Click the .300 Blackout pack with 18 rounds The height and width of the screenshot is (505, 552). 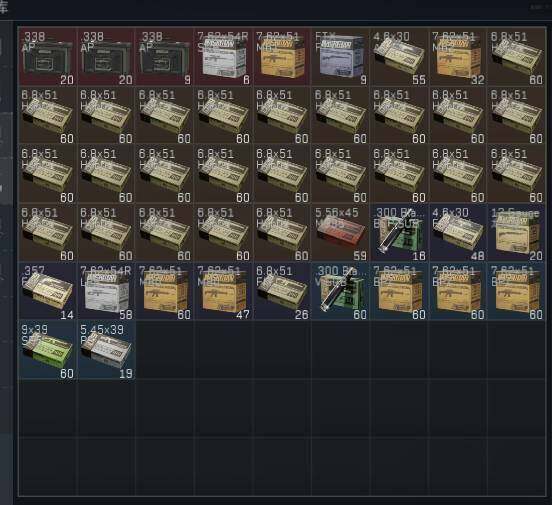(399, 233)
